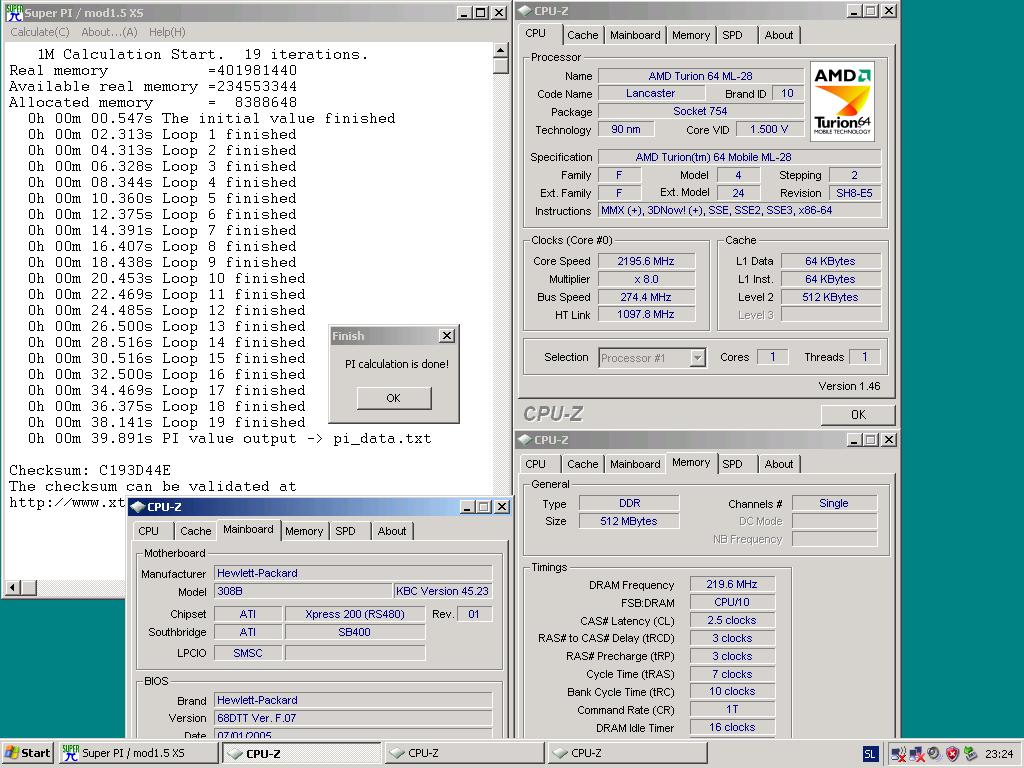This screenshot has width=1024, height=768.
Task: Close the Finish dialog with the X
Action: (447, 336)
